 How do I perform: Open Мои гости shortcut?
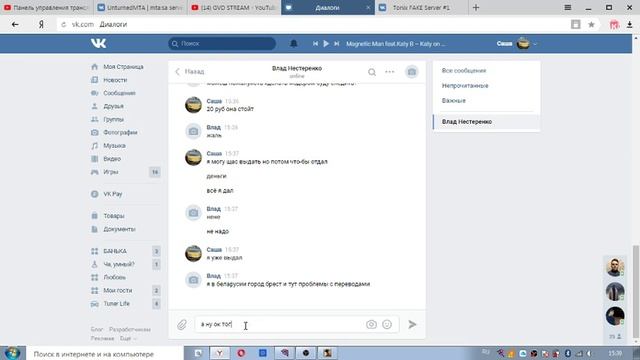118,290
